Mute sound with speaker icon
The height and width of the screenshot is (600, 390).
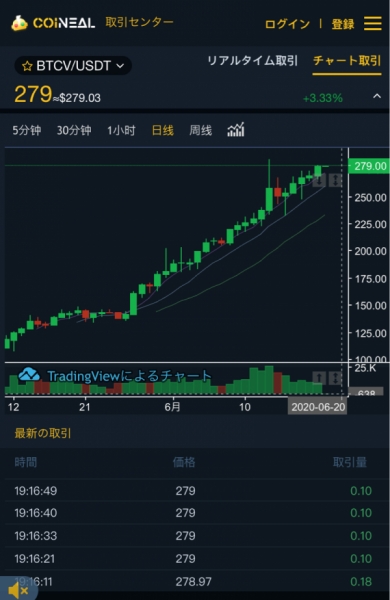(x=18, y=590)
